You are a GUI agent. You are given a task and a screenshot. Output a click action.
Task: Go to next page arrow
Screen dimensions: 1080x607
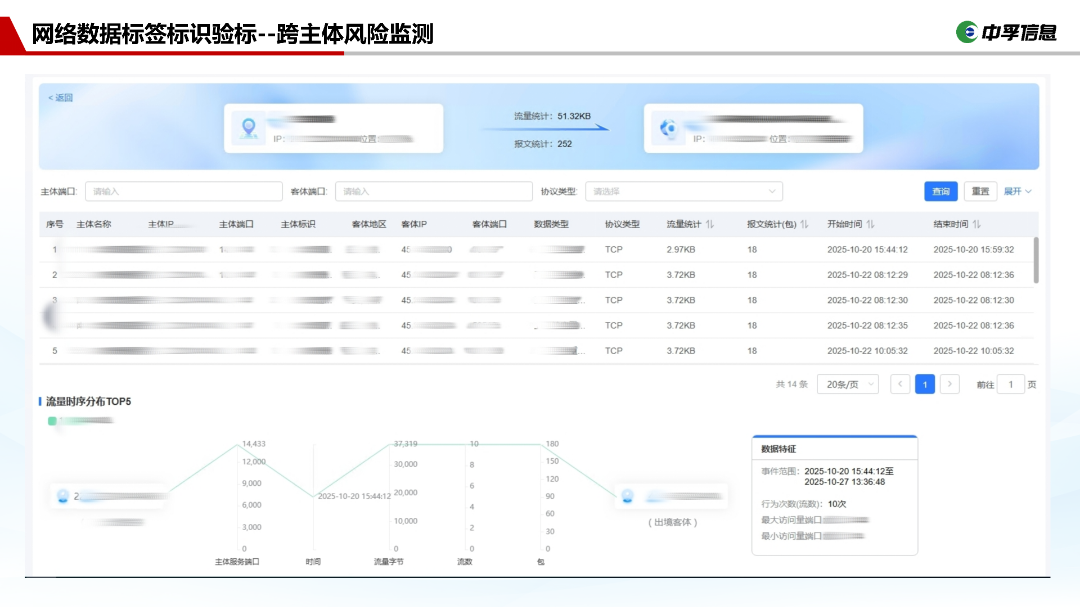point(950,384)
